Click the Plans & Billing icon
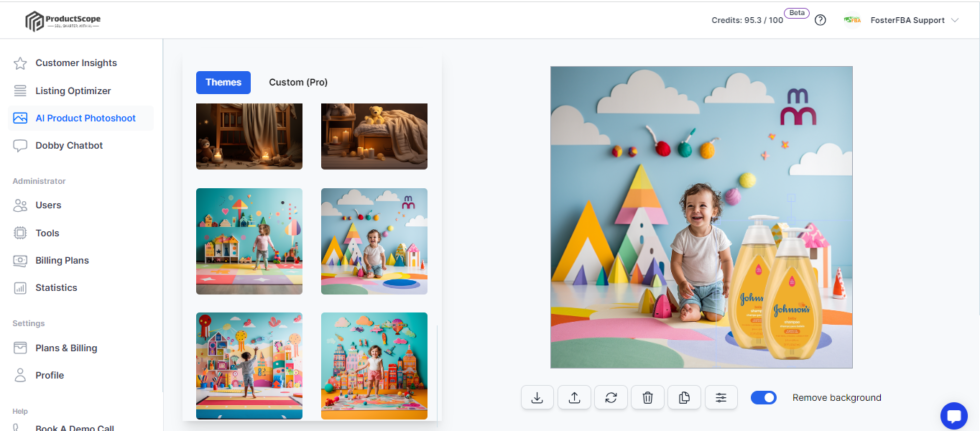 point(20,348)
